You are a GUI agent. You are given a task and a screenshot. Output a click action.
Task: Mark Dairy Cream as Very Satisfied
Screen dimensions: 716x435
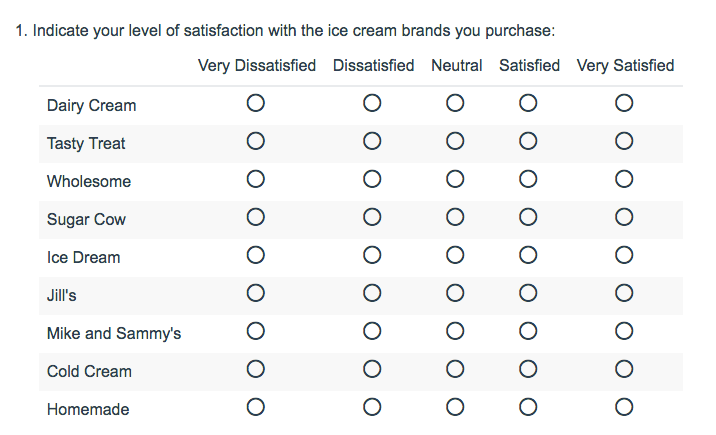[x=624, y=103]
